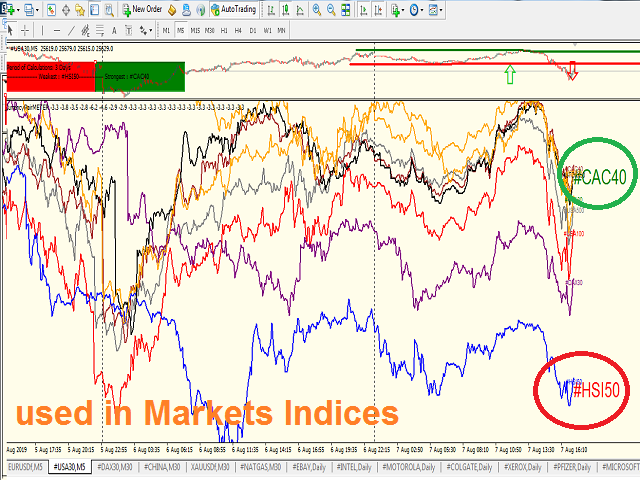Viewport: 640px width, 480px height.
Task: Switch chart to line chart style
Action: (x=300, y=10)
